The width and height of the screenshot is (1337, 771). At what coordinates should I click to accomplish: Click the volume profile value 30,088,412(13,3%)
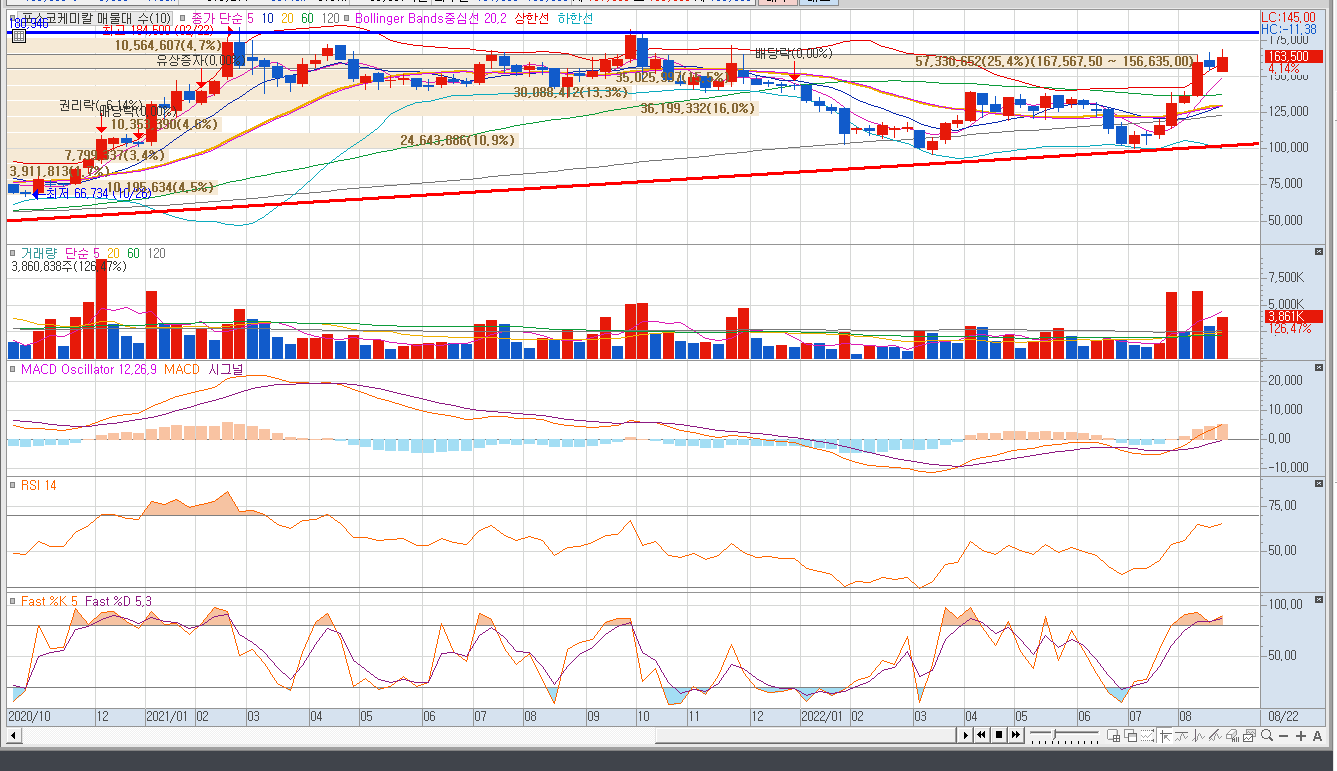coord(571,92)
